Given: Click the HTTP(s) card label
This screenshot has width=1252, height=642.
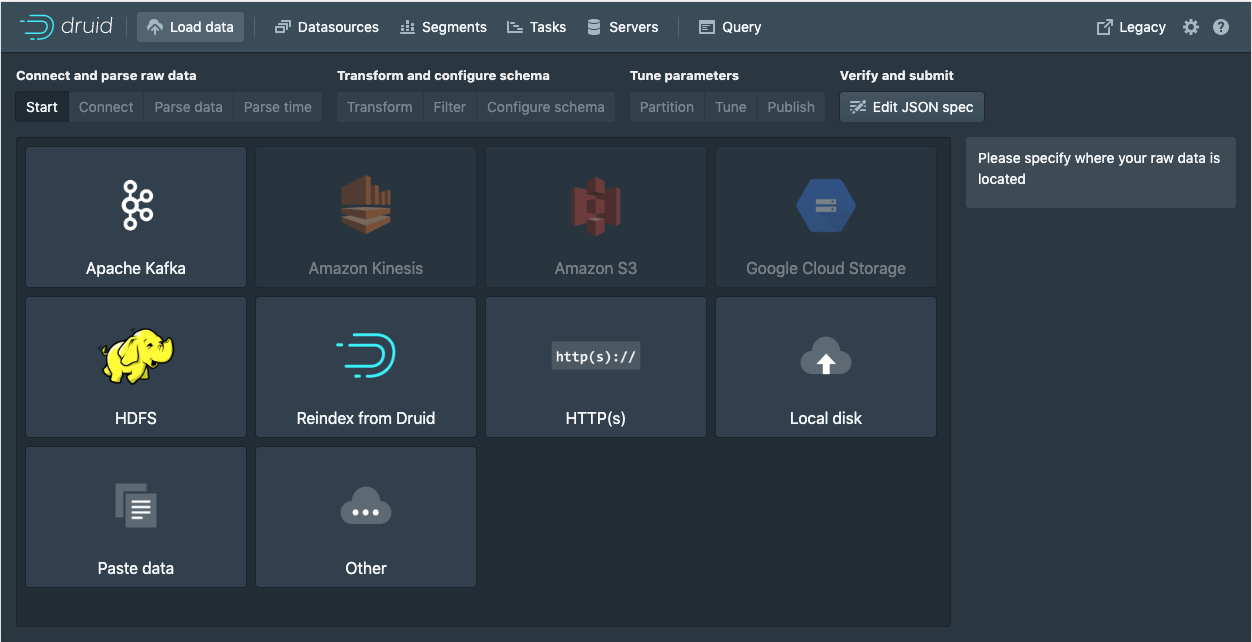Looking at the screenshot, I should point(596,418).
